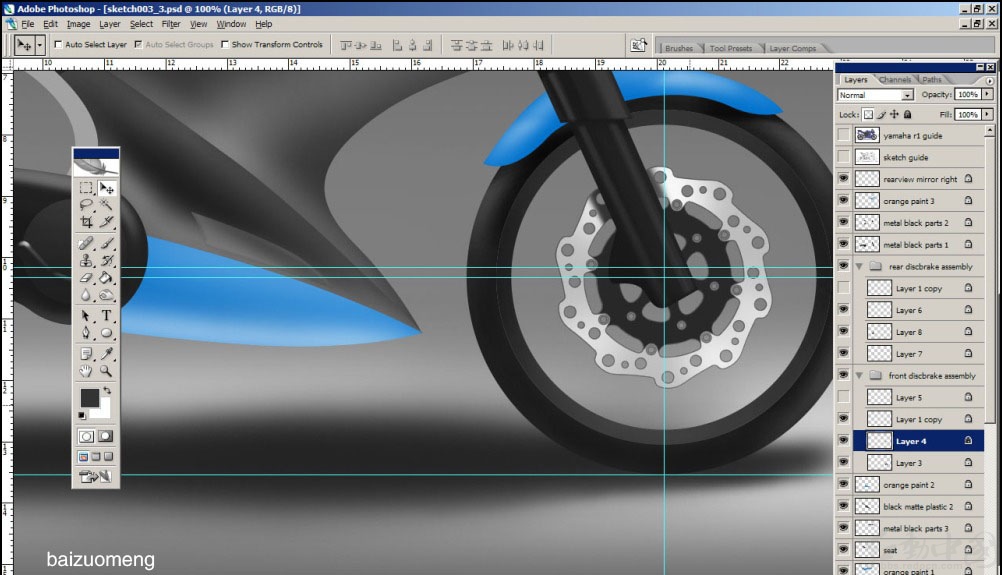Viewport: 1002px width, 575px height.
Task: Select the Rectangular Marquee tool
Action: 86,188
